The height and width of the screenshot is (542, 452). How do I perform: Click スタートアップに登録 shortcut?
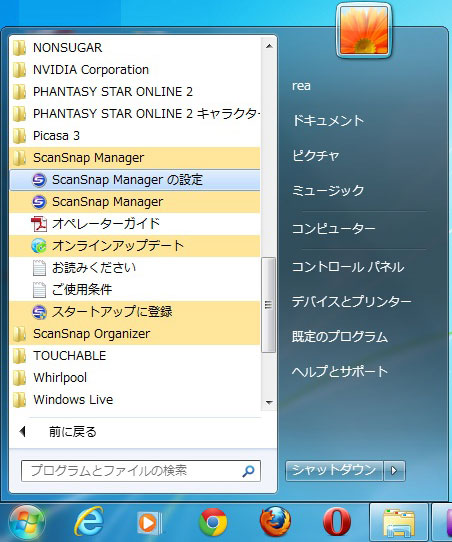click(135, 312)
